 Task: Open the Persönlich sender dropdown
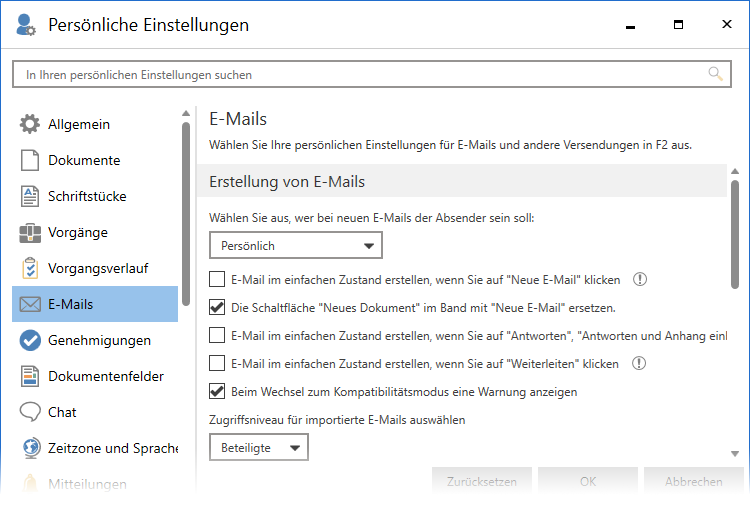click(296, 245)
